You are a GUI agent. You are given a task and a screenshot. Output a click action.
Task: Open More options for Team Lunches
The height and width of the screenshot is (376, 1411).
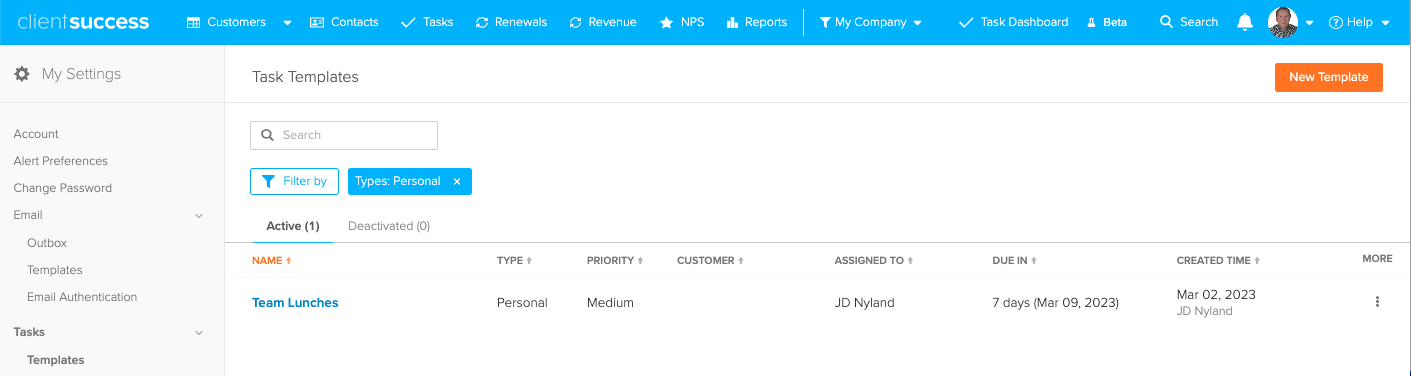click(x=1377, y=302)
